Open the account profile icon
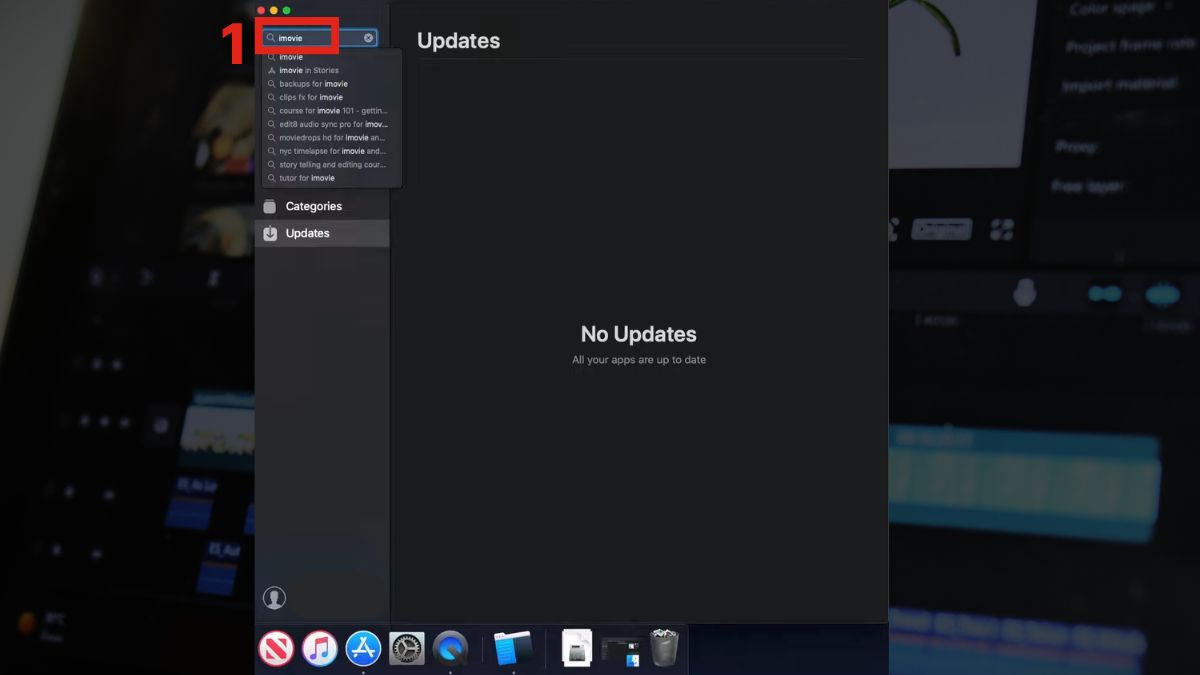The width and height of the screenshot is (1200, 675). 274,598
